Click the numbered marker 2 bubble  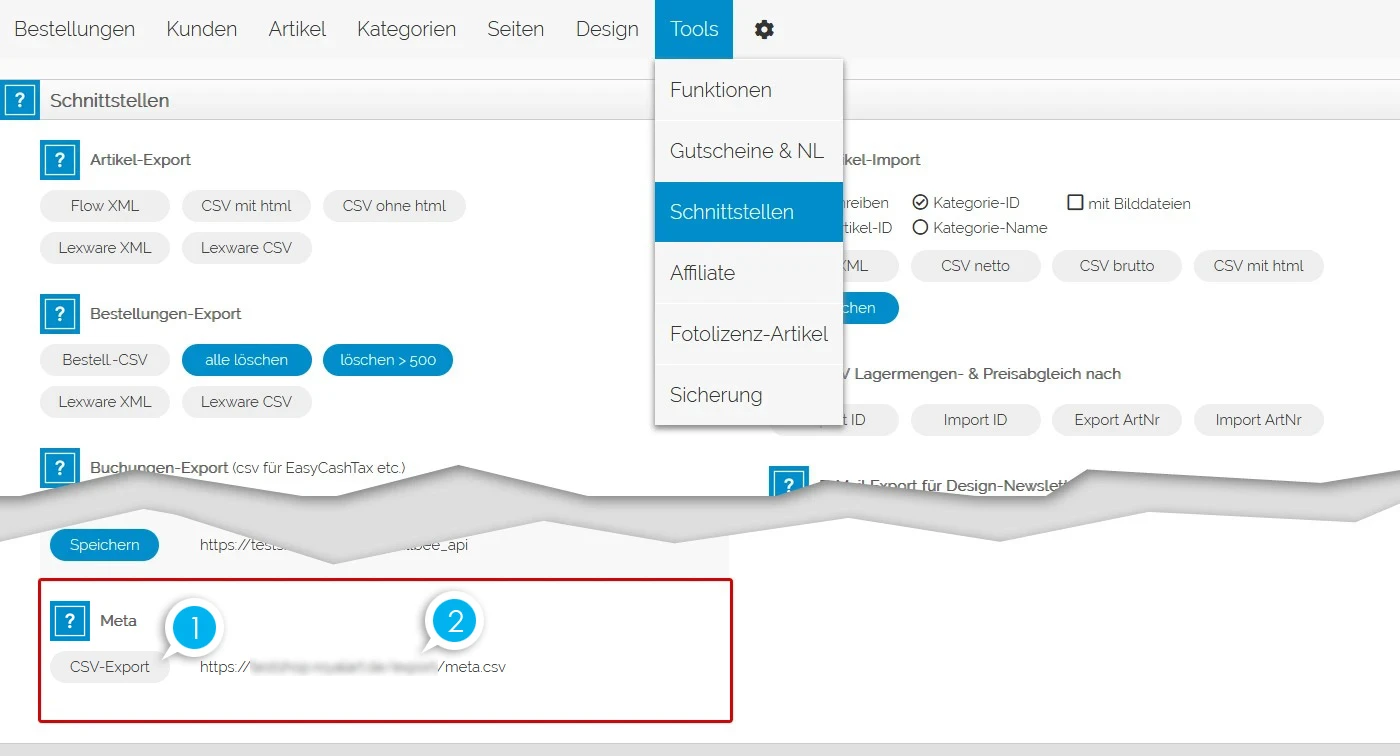click(x=455, y=622)
